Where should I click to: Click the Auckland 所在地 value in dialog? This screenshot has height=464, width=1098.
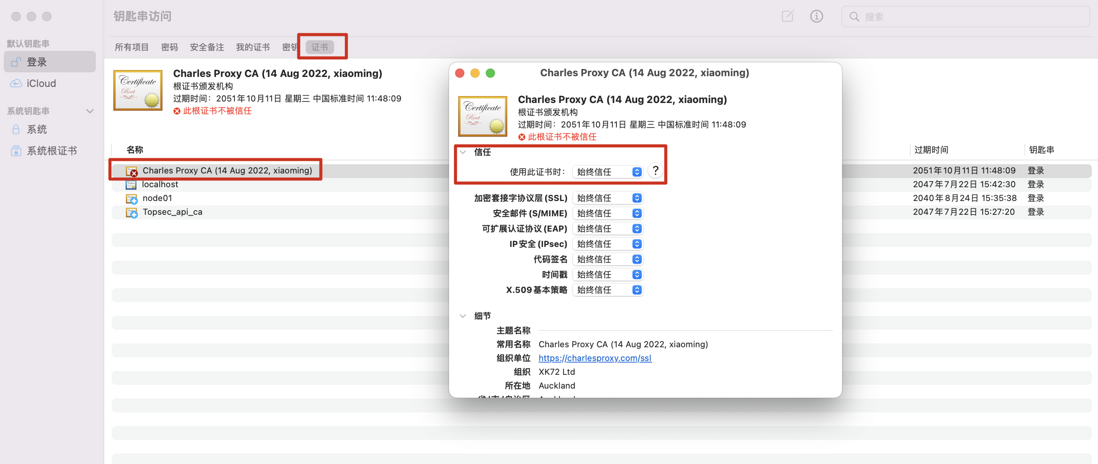[x=557, y=386]
